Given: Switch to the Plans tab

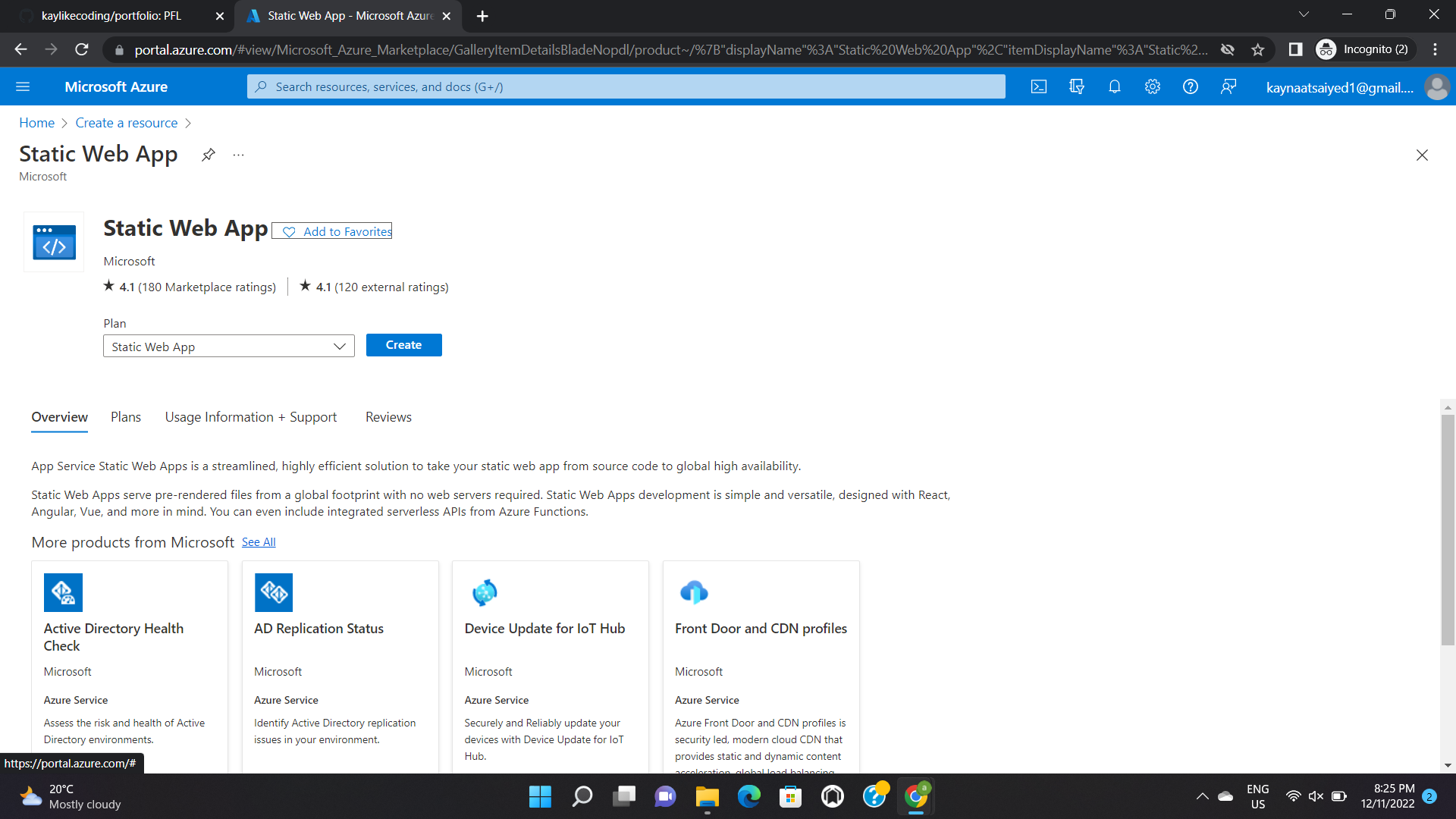Looking at the screenshot, I should 126,417.
